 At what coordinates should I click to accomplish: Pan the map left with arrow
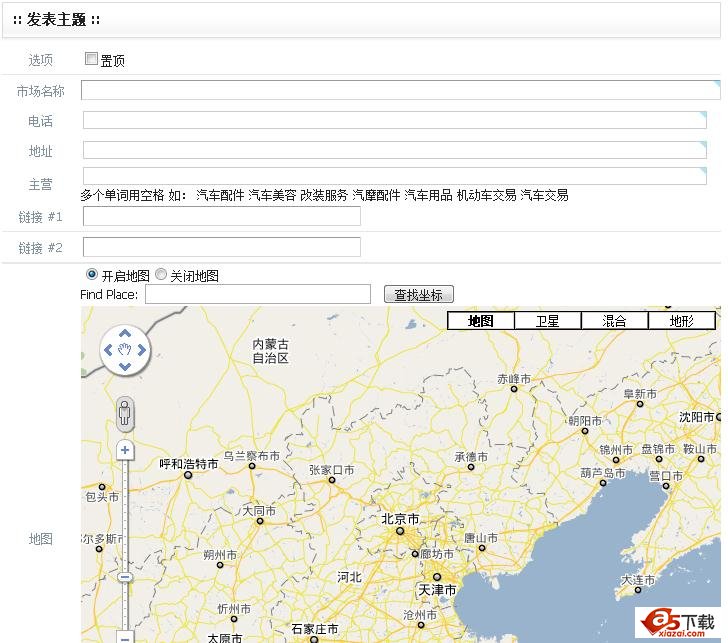point(108,350)
